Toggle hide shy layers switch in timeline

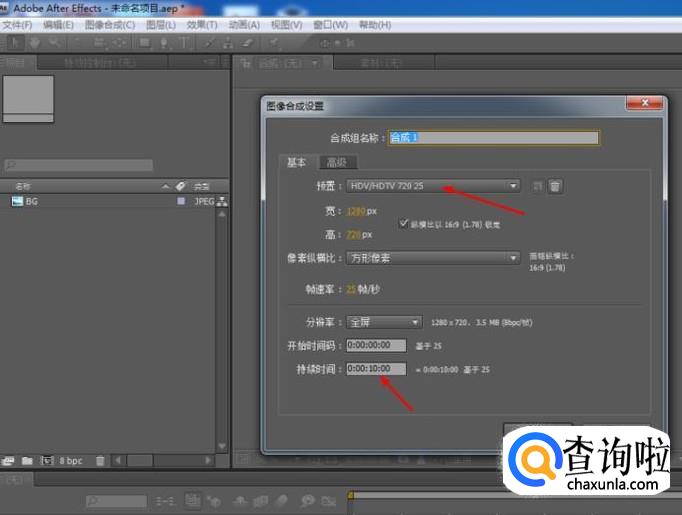click(240, 501)
